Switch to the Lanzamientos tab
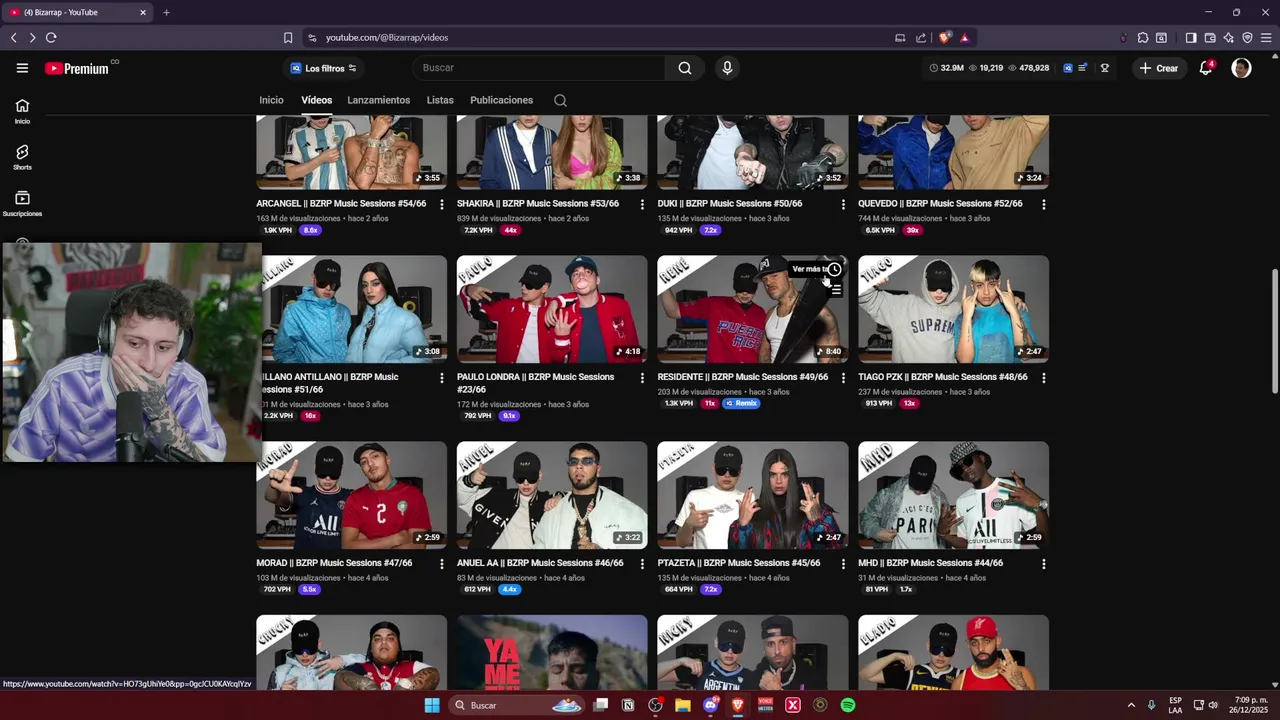1280x720 pixels. (x=378, y=100)
